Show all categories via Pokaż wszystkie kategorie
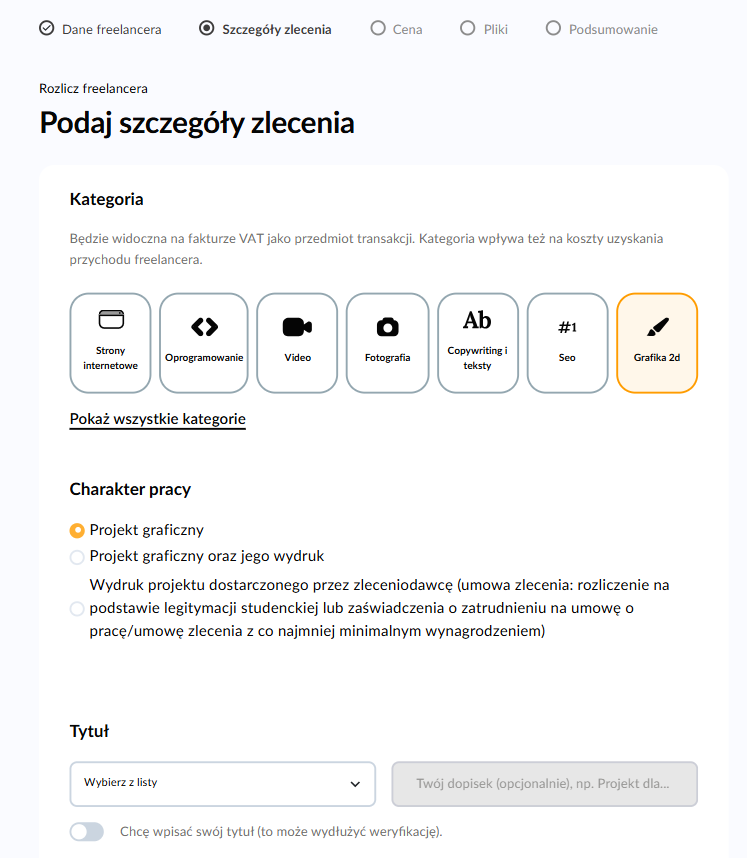747x858 pixels. 157,419
